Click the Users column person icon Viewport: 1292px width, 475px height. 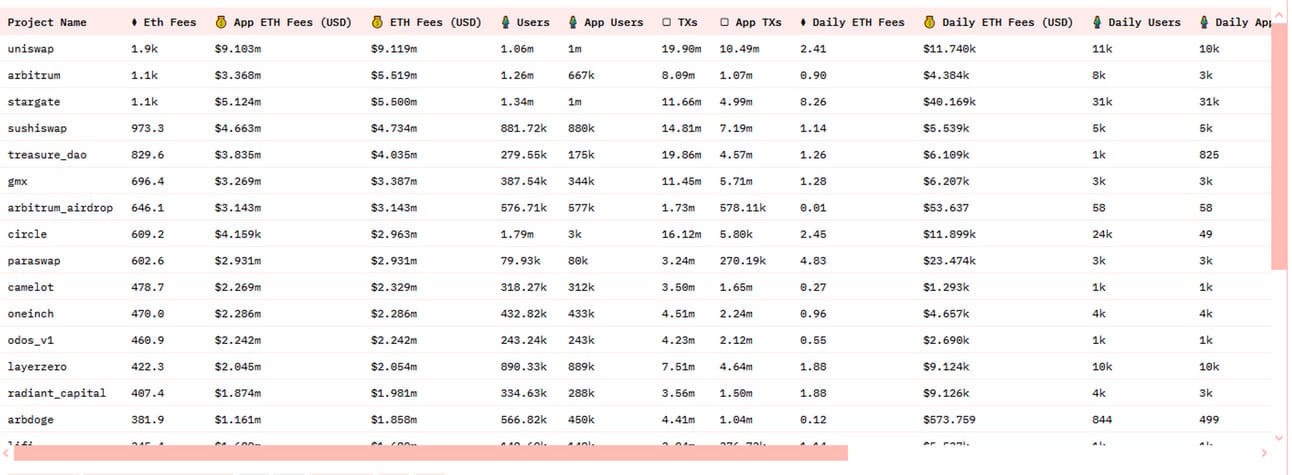pos(505,22)
